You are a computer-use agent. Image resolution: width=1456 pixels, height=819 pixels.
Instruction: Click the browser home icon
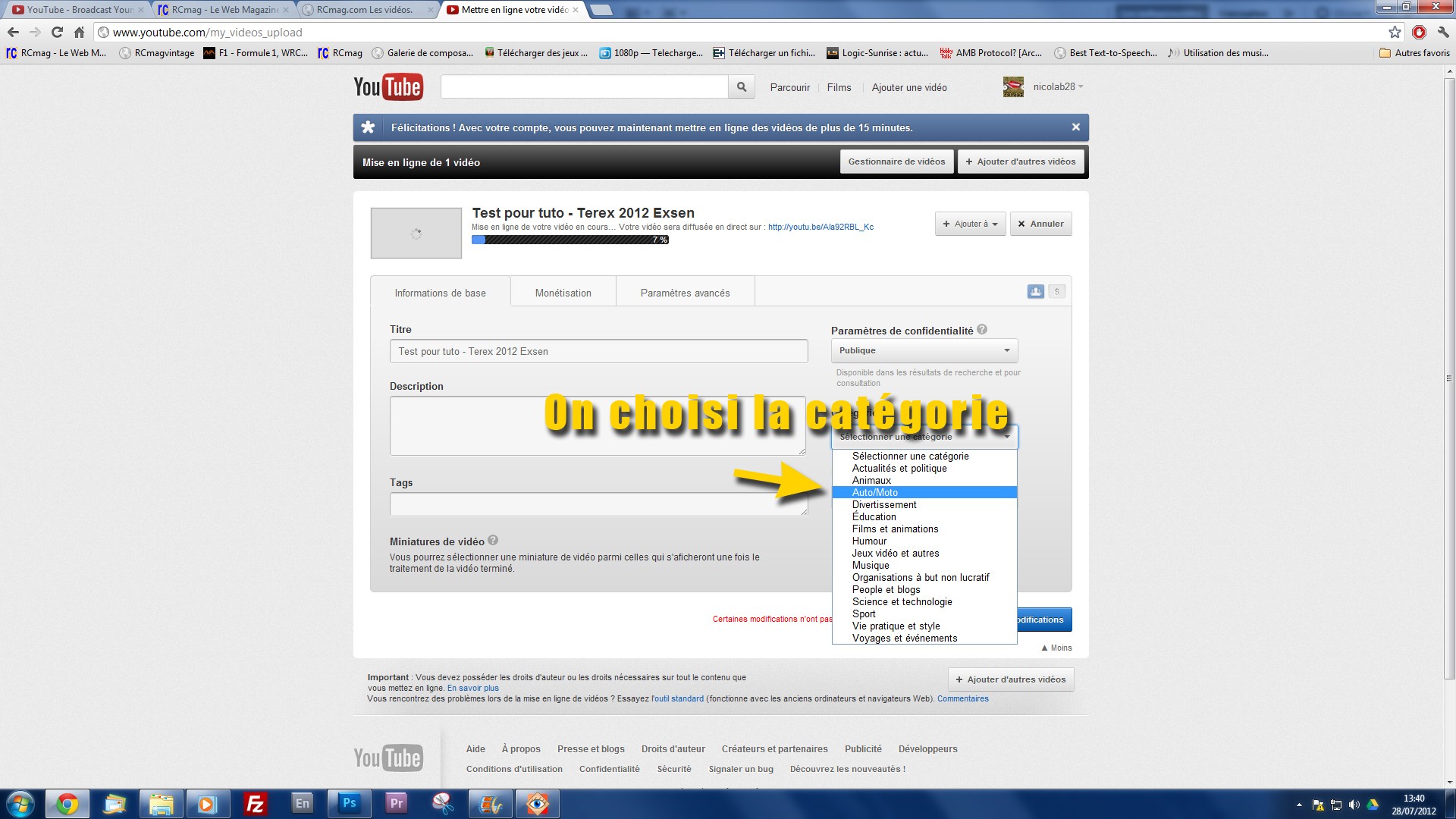pos(79,32)
